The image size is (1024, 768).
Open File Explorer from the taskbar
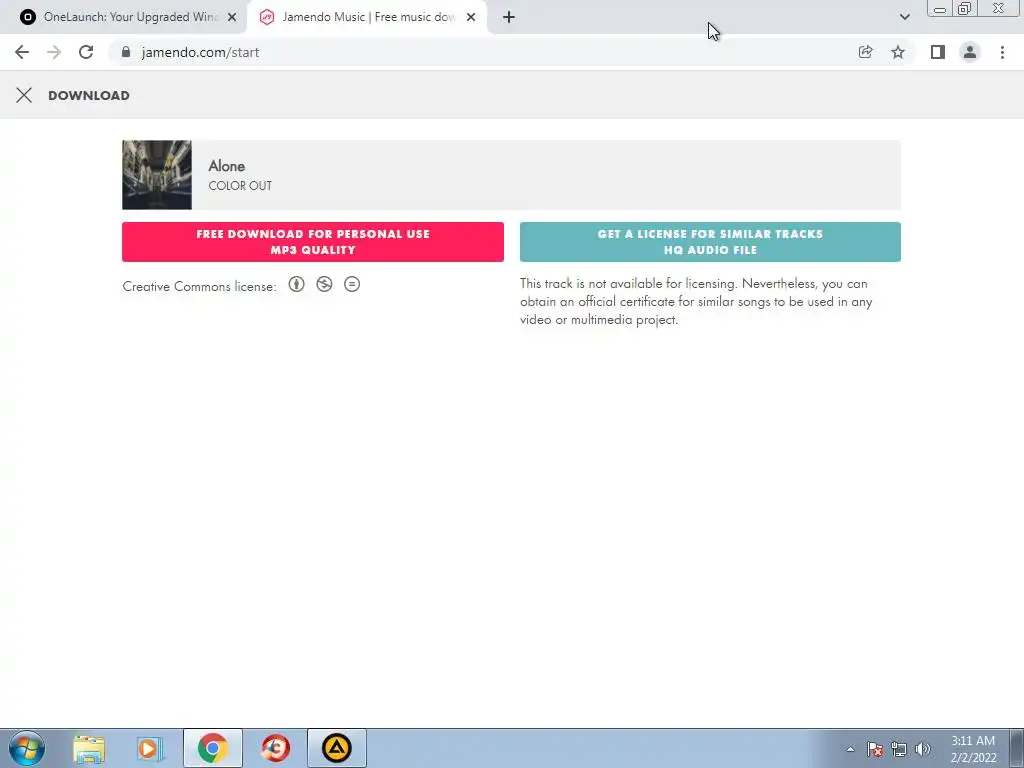pyautogui.click(x=89, y=748)
